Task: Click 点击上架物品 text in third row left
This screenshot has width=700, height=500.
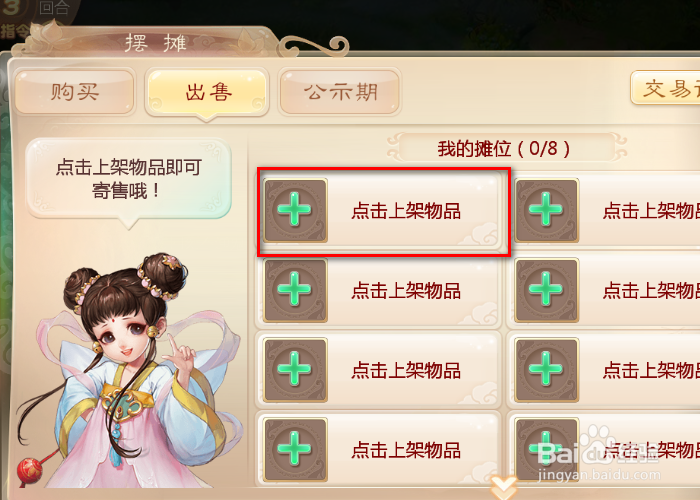Action: pyautogui.click(x=406, y=370)
